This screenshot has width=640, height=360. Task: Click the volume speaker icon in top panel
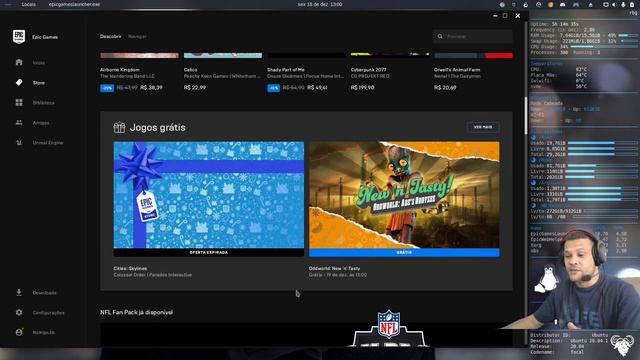click(614, 4)
